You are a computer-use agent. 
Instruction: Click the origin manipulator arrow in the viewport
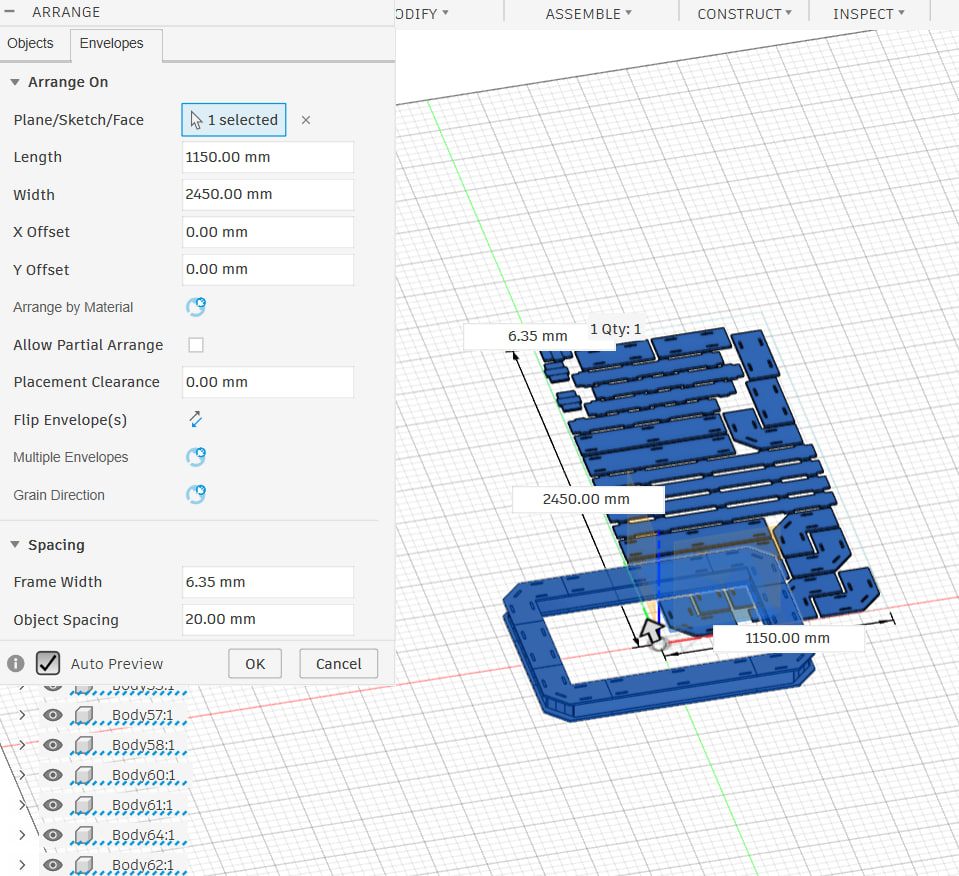(x=651, y=631)
